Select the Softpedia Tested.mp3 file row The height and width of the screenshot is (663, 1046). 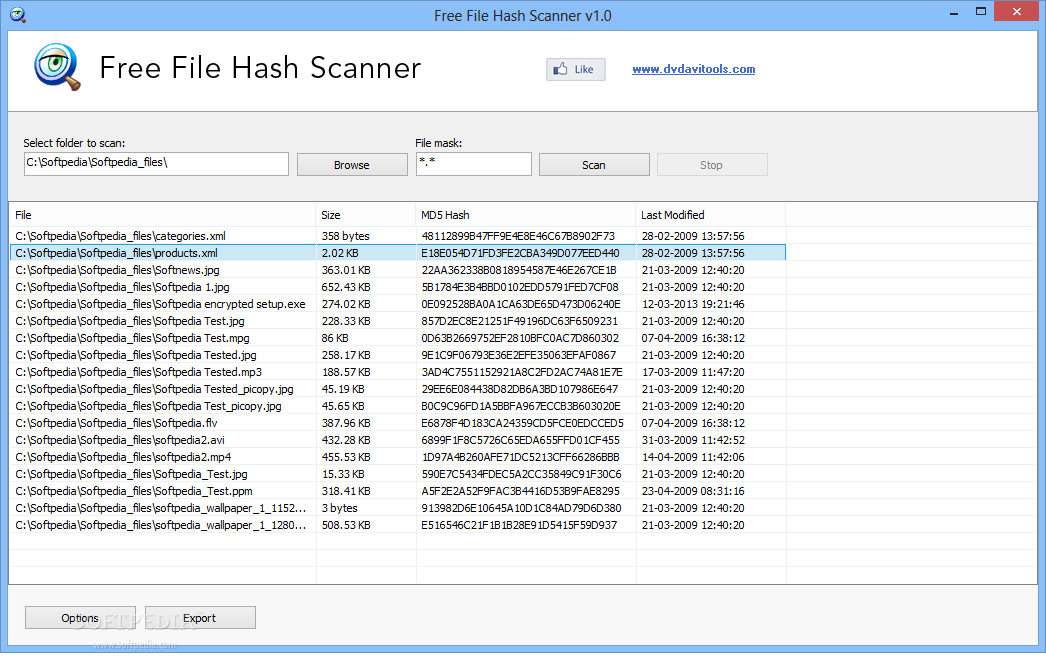pos(398,372)
